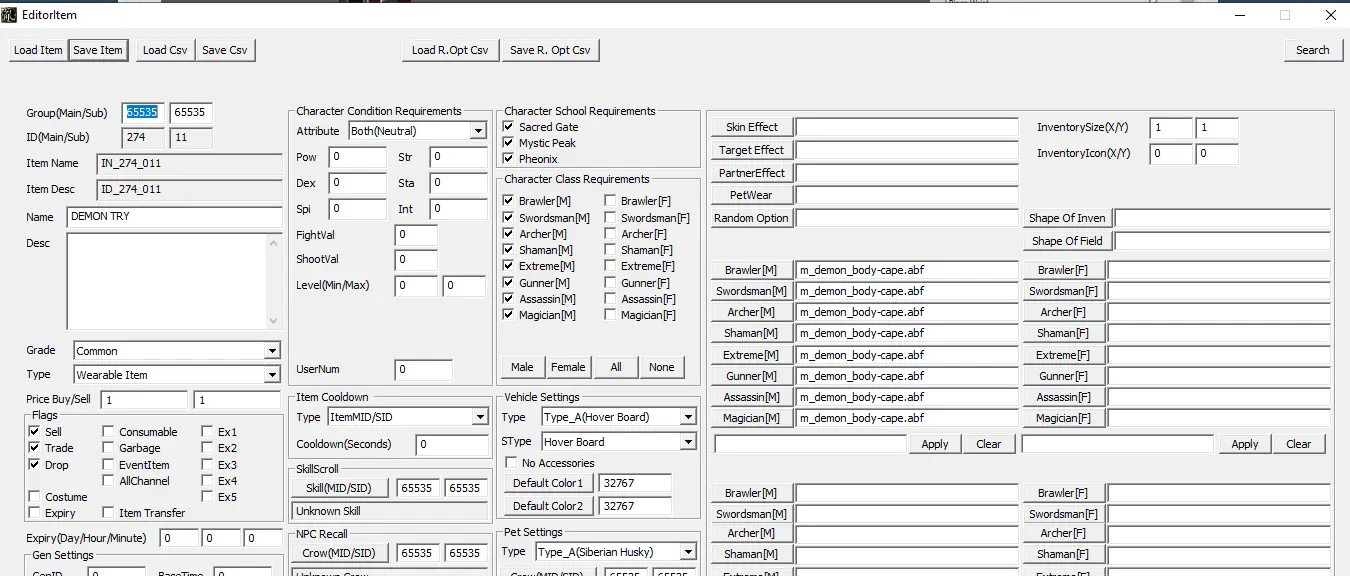The width and height of the screenshot is (1350, 576).
Task: Expand the Vehicle Type dropdown
Action: click(x=688, y=417)
